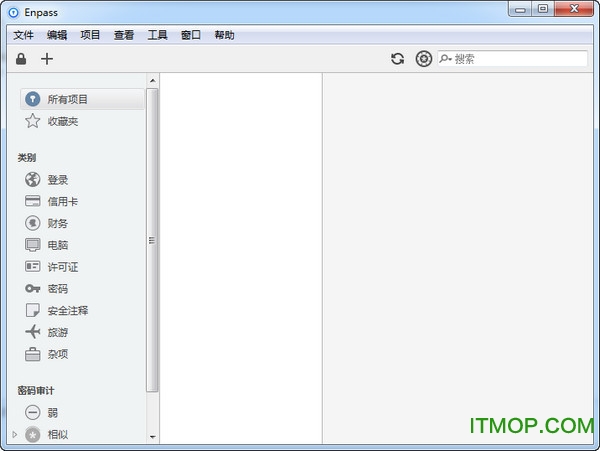The image size is (600, 451).
Task: Select 杂项 category label
Action: 58,354
